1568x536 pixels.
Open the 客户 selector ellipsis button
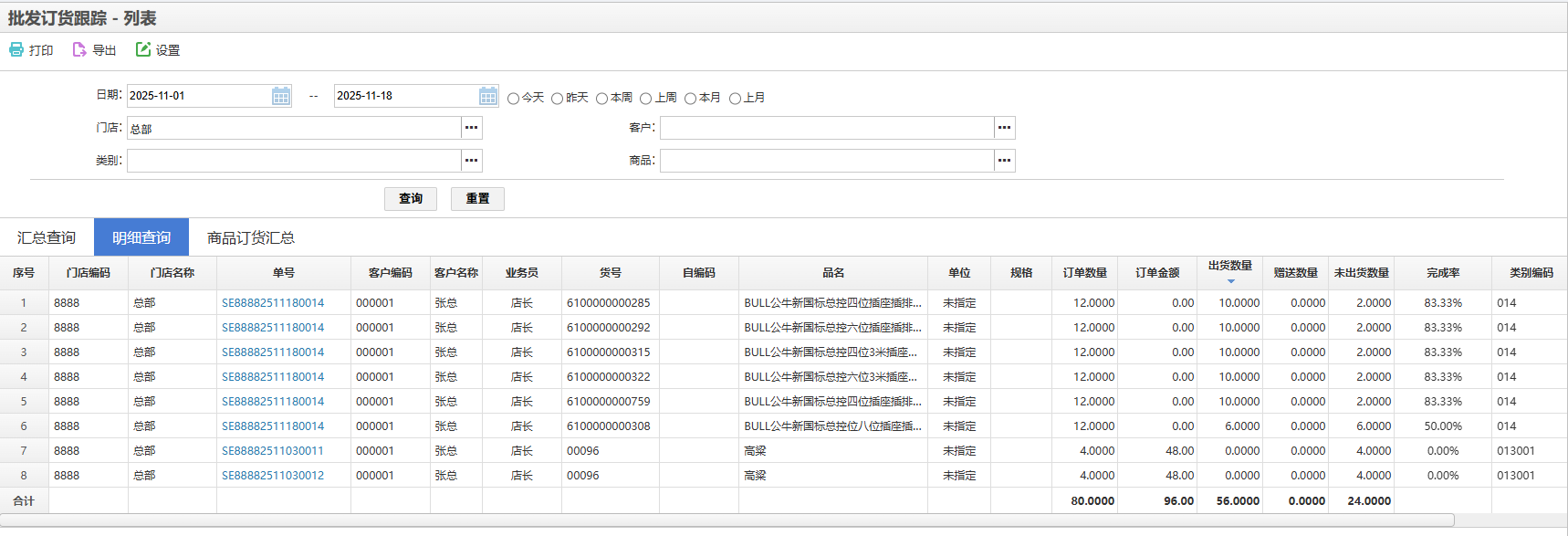[1004, 128]
